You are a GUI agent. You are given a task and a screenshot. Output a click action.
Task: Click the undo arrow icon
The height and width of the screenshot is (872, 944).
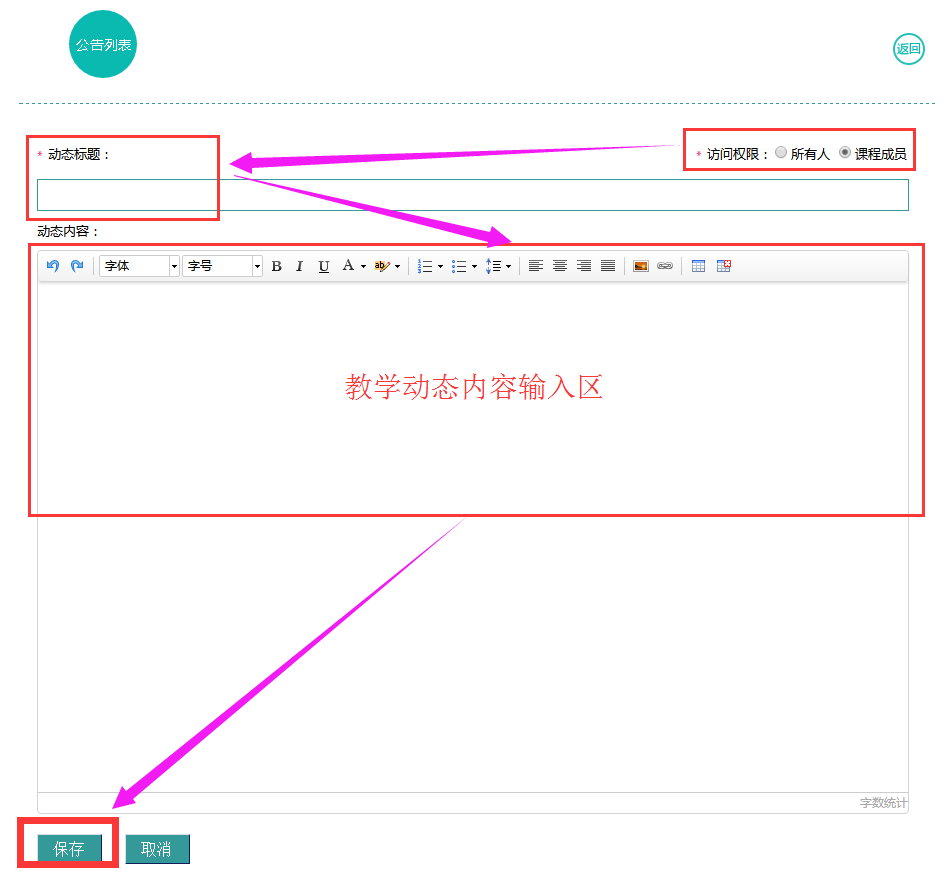point(53,266)
